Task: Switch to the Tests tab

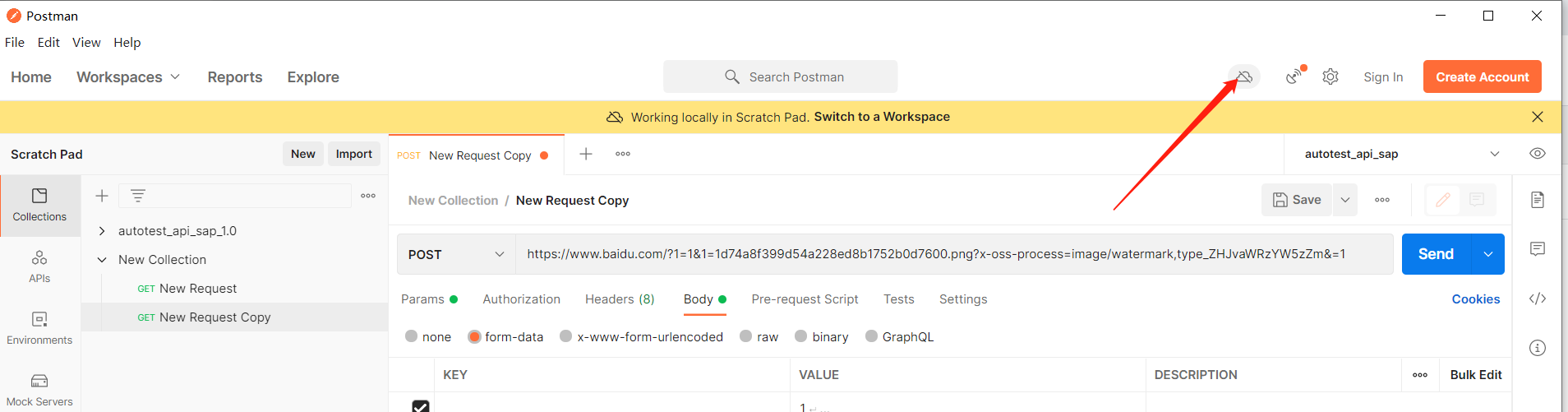Action: point(899,299)
